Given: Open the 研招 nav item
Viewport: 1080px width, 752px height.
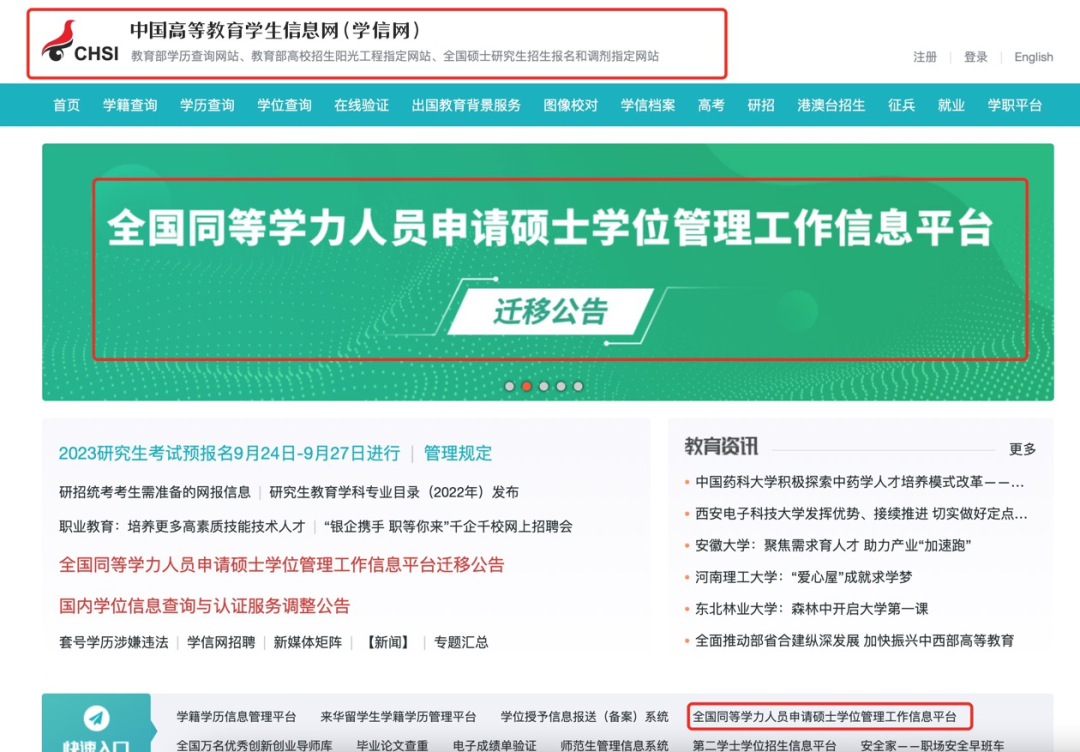Looking at the screenshot, I should [761, 105].
